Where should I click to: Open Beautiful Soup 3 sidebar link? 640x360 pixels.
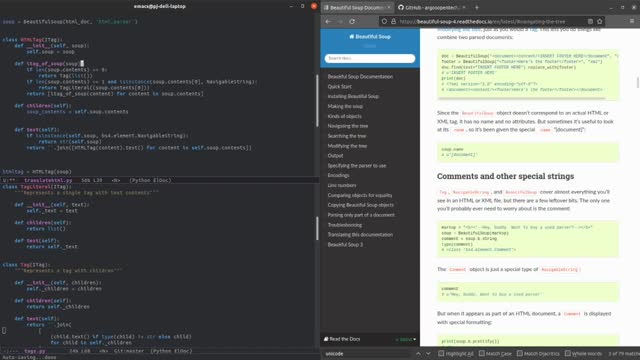click(x=345, y=244)
